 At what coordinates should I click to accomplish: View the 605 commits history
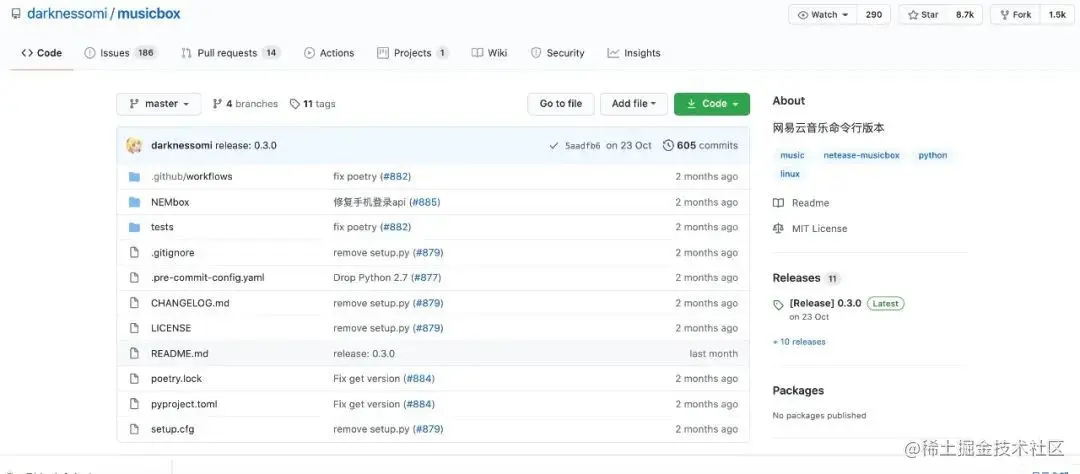(x=700, y=145)
